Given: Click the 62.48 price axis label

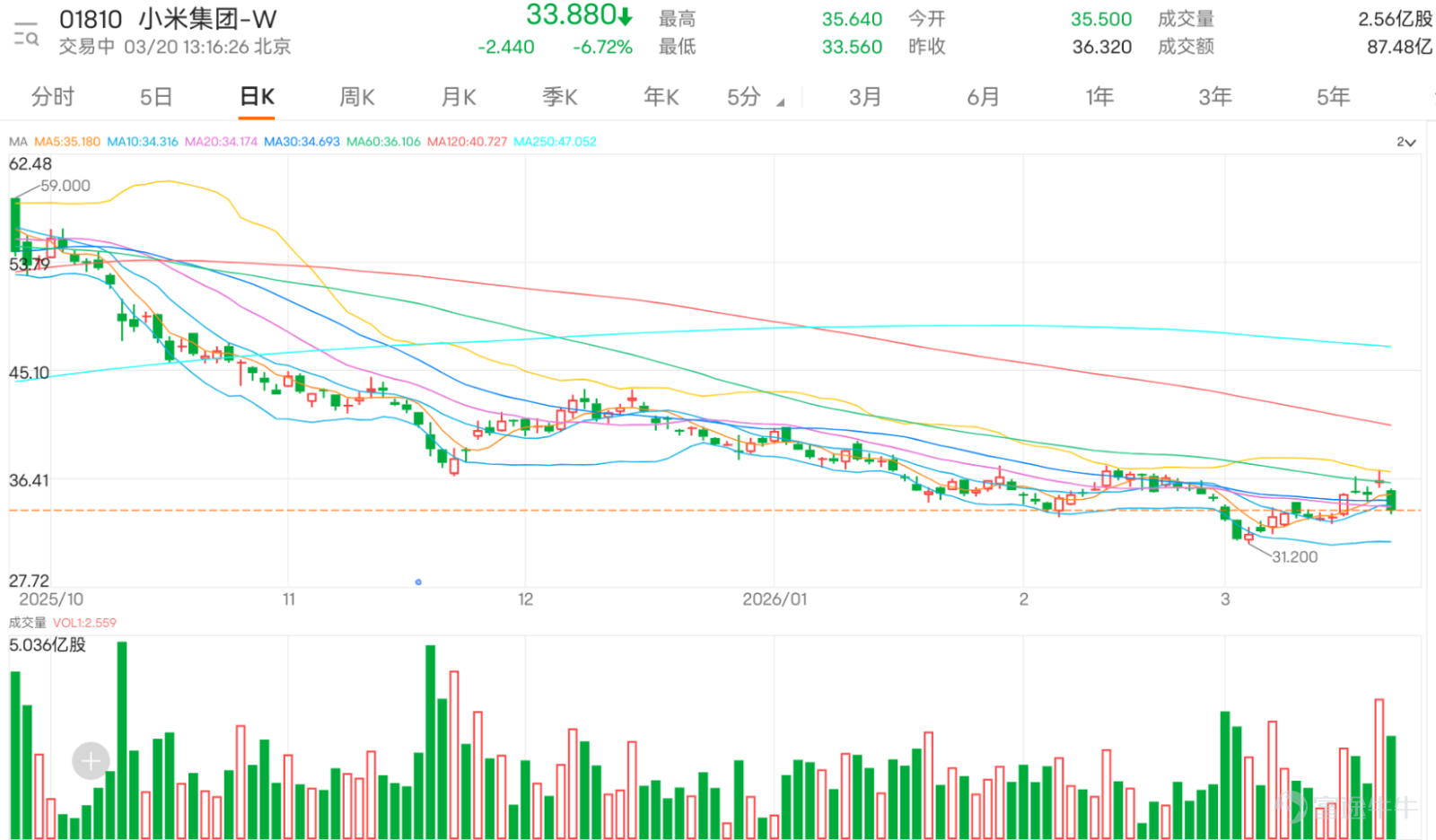Looking at the screenshot, I should coord(31,164).
